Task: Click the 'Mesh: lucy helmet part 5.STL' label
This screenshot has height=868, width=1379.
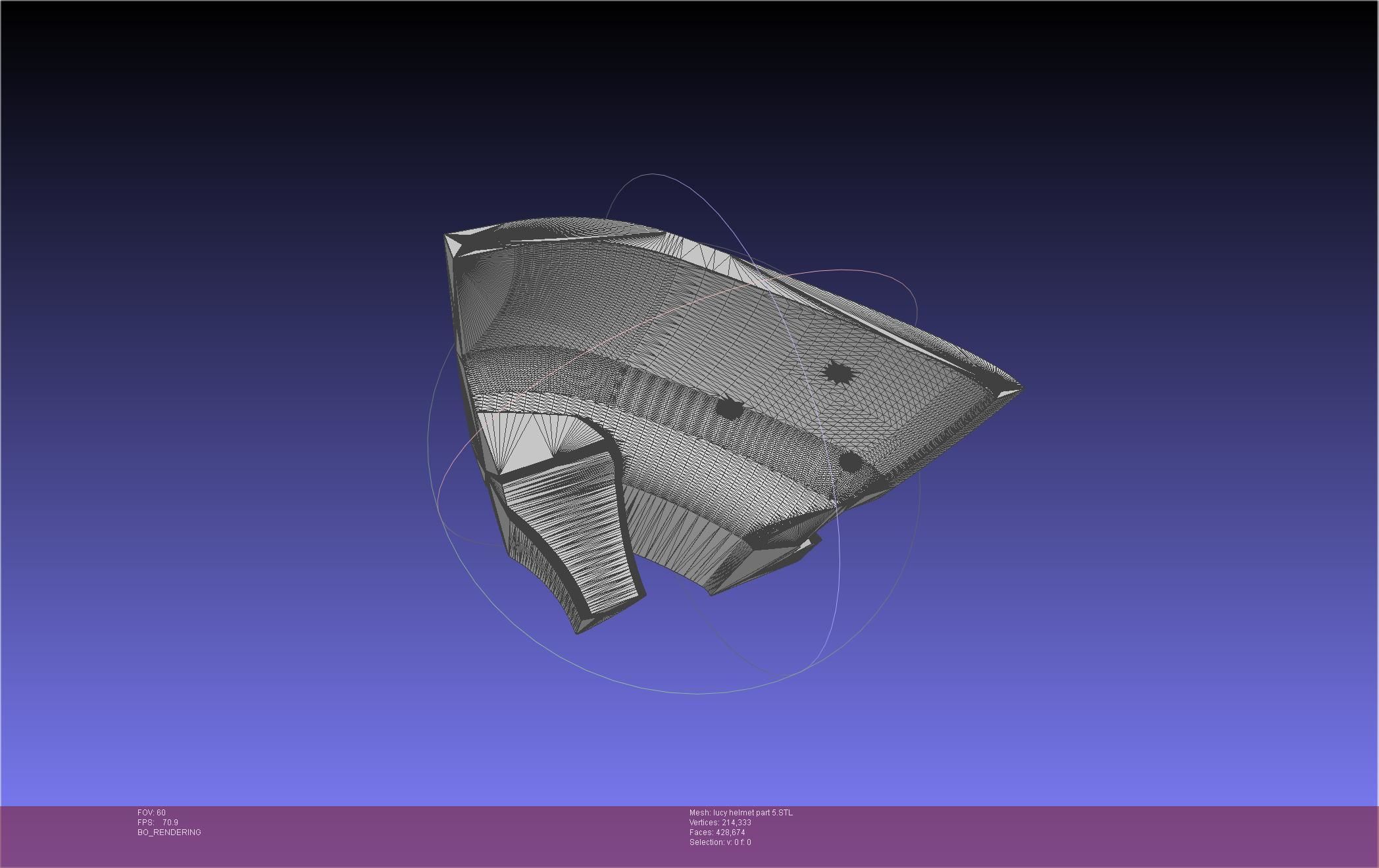Action: click(x=741, y=813)
